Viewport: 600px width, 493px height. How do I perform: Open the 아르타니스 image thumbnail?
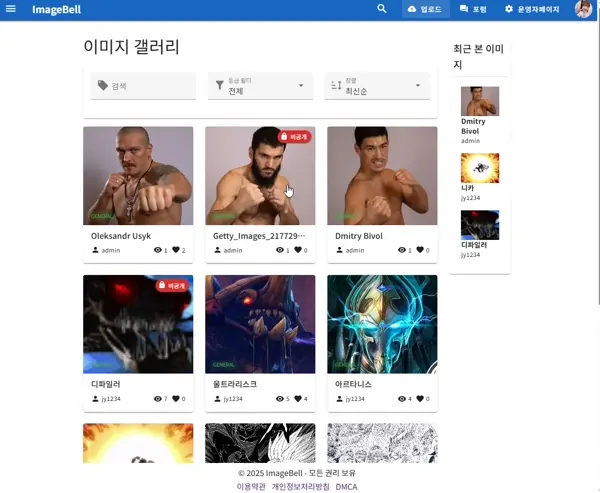click(382, 324)
